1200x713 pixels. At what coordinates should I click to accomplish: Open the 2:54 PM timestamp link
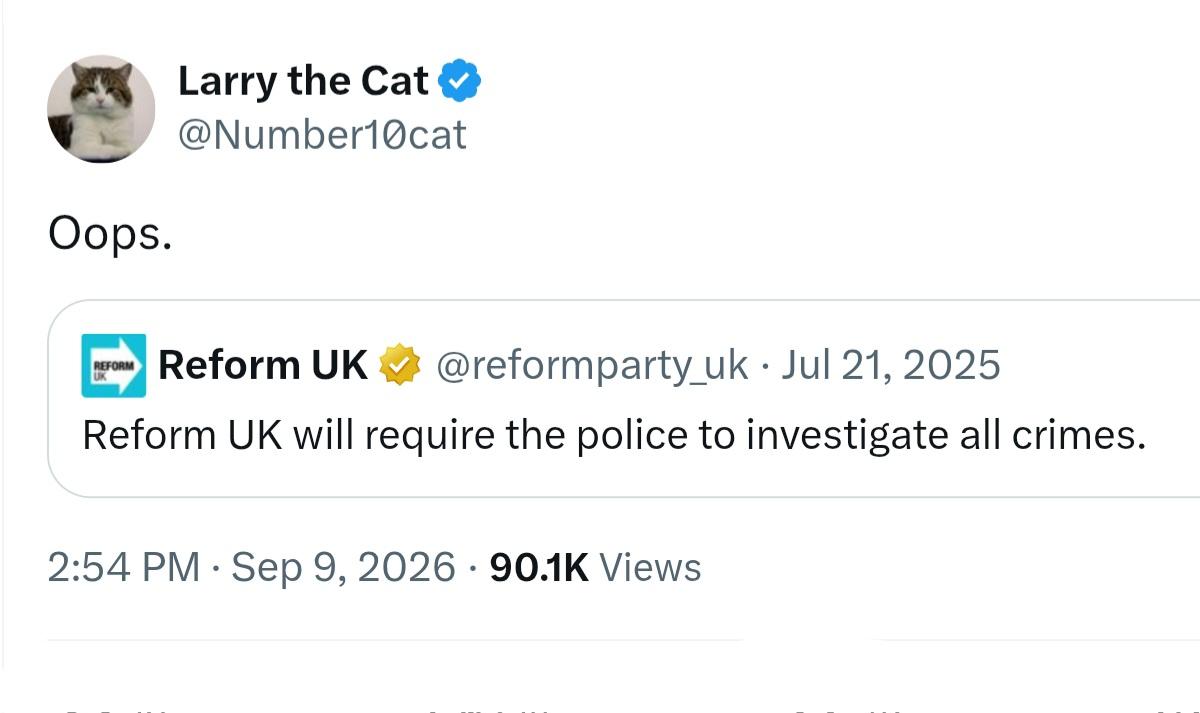124,567
